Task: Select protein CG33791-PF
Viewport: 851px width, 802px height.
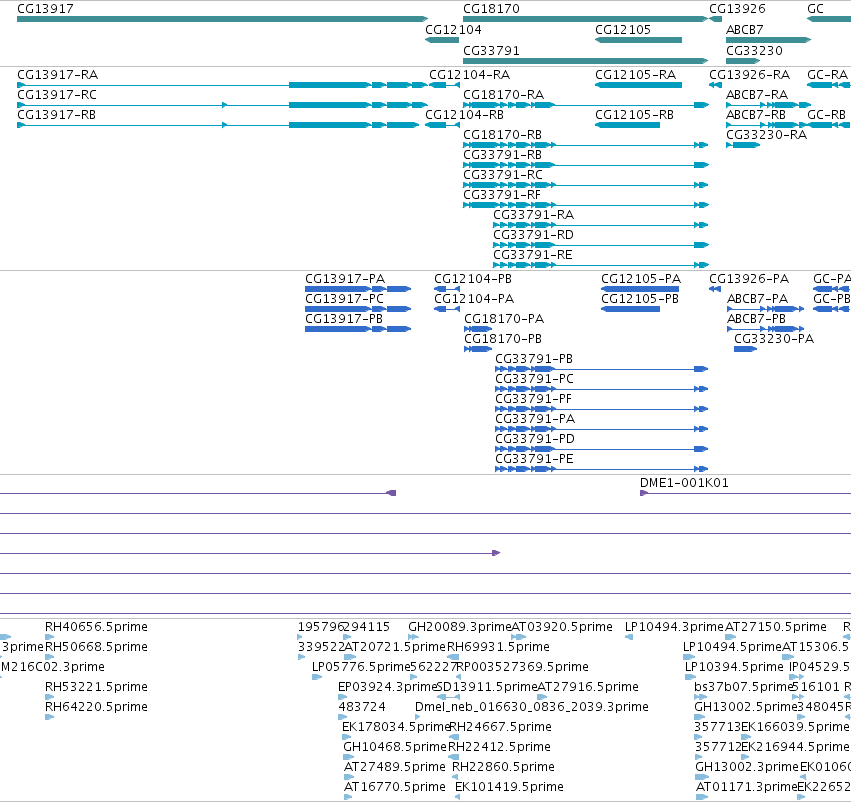Action: pyautogui.click(x=601, y=410)
